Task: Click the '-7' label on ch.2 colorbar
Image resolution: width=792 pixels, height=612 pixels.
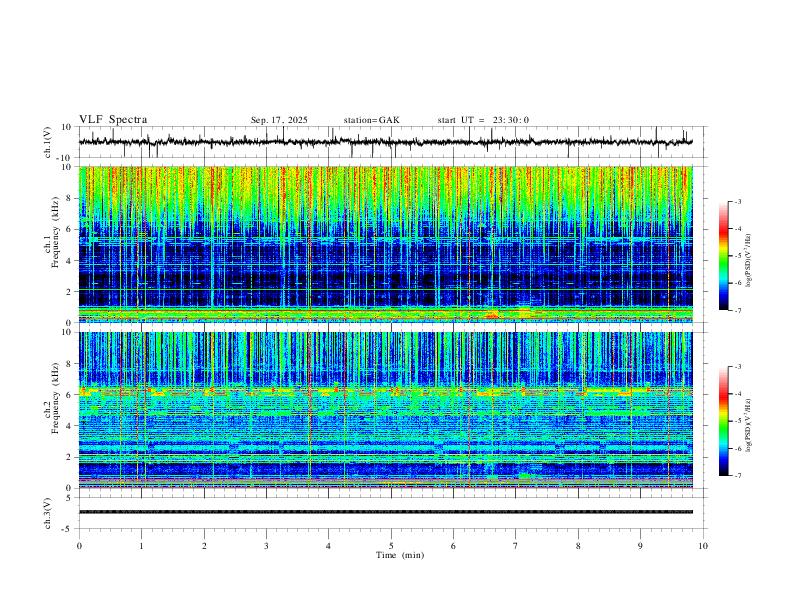Action: point(737,476)
